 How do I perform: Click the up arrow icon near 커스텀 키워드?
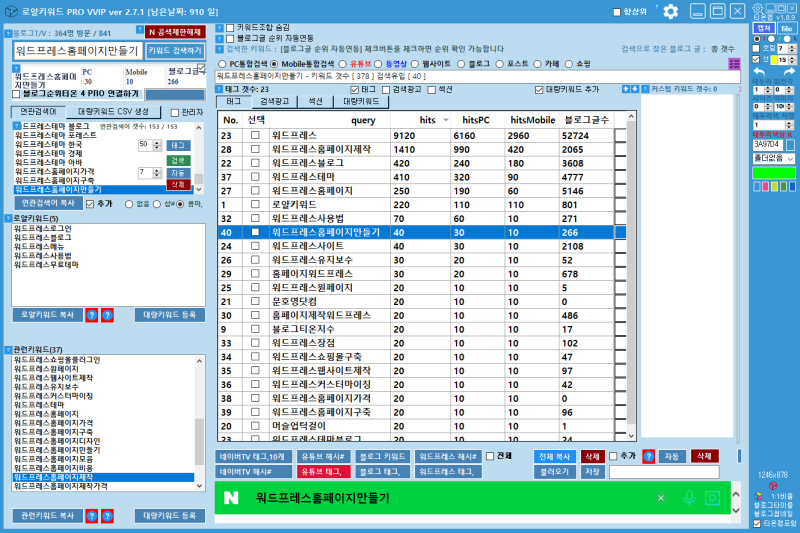(x=626, y=89)
